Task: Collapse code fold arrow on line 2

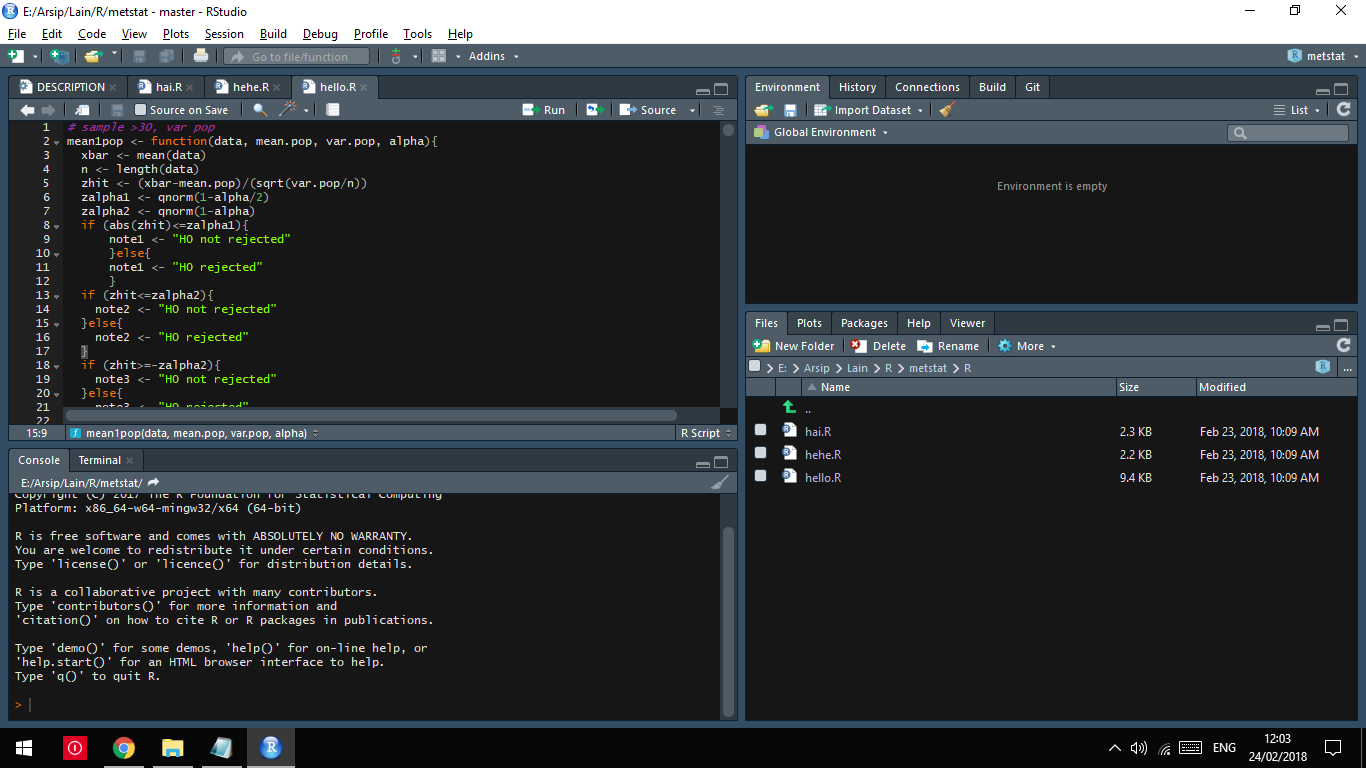Action: click(x=56, y=142)
